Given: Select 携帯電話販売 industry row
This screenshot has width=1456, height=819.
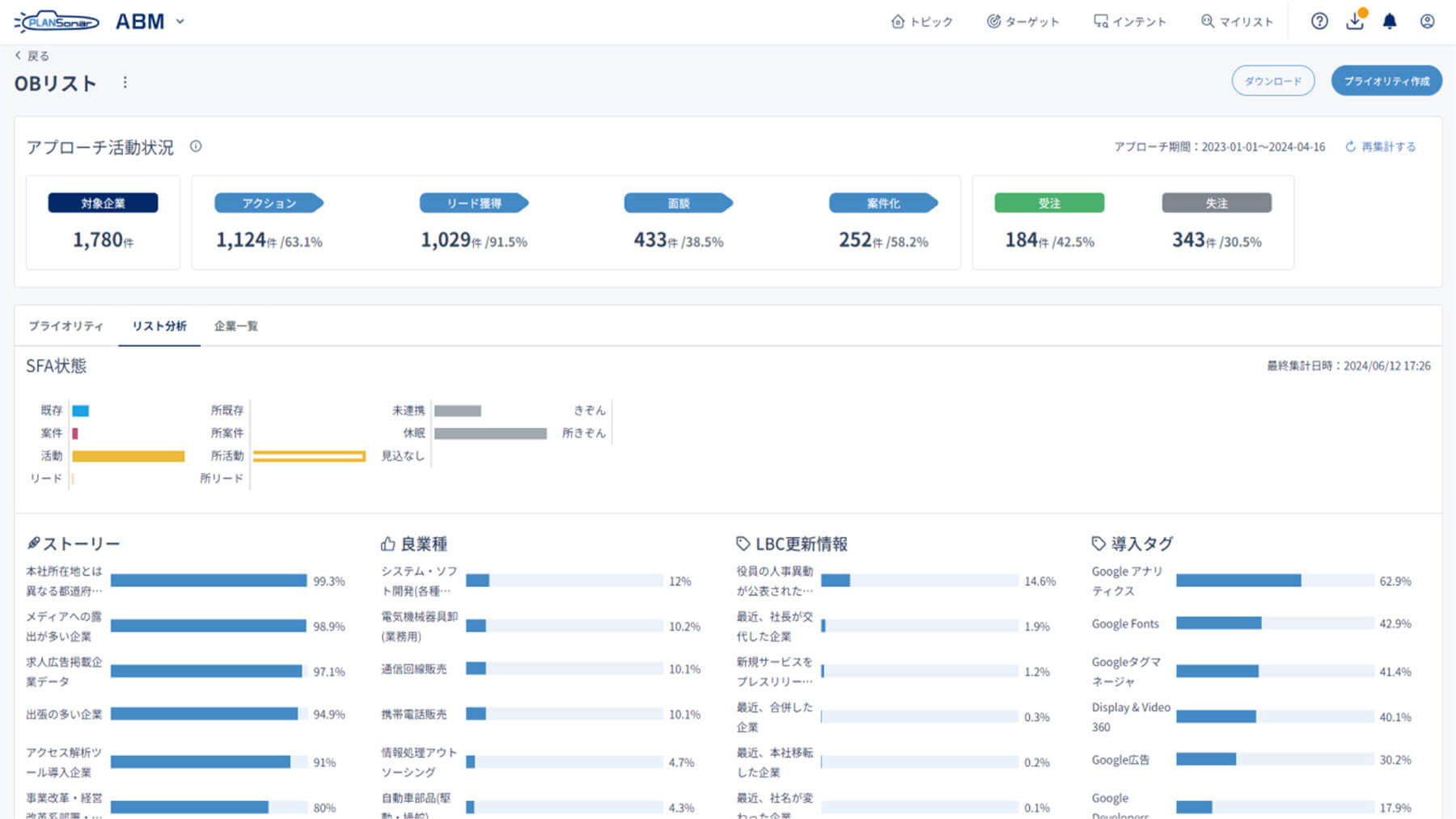Looking at the screenshot, I should click(x=540, y=714).
